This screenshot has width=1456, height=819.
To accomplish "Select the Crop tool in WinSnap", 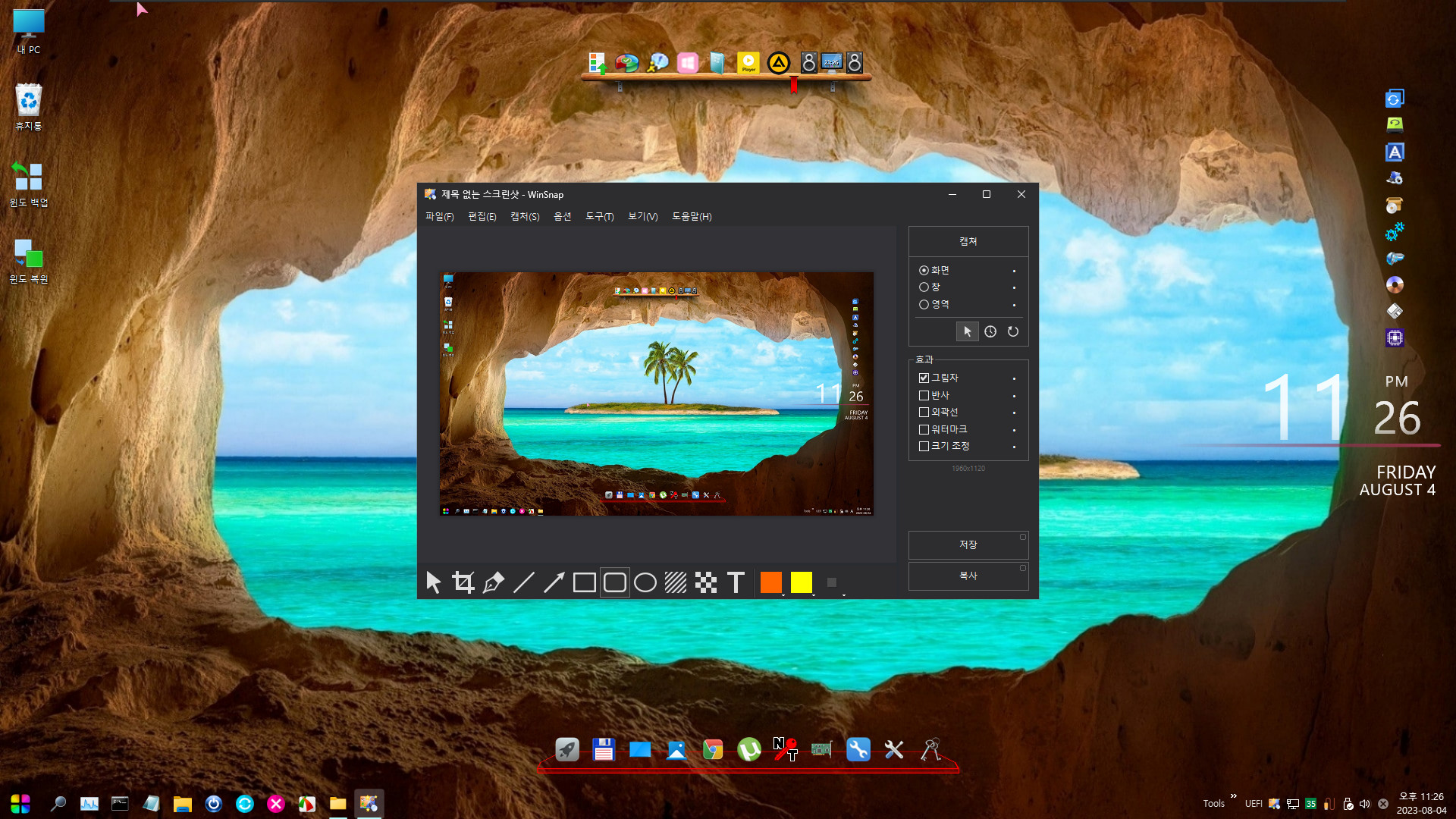I will [463, 582].
